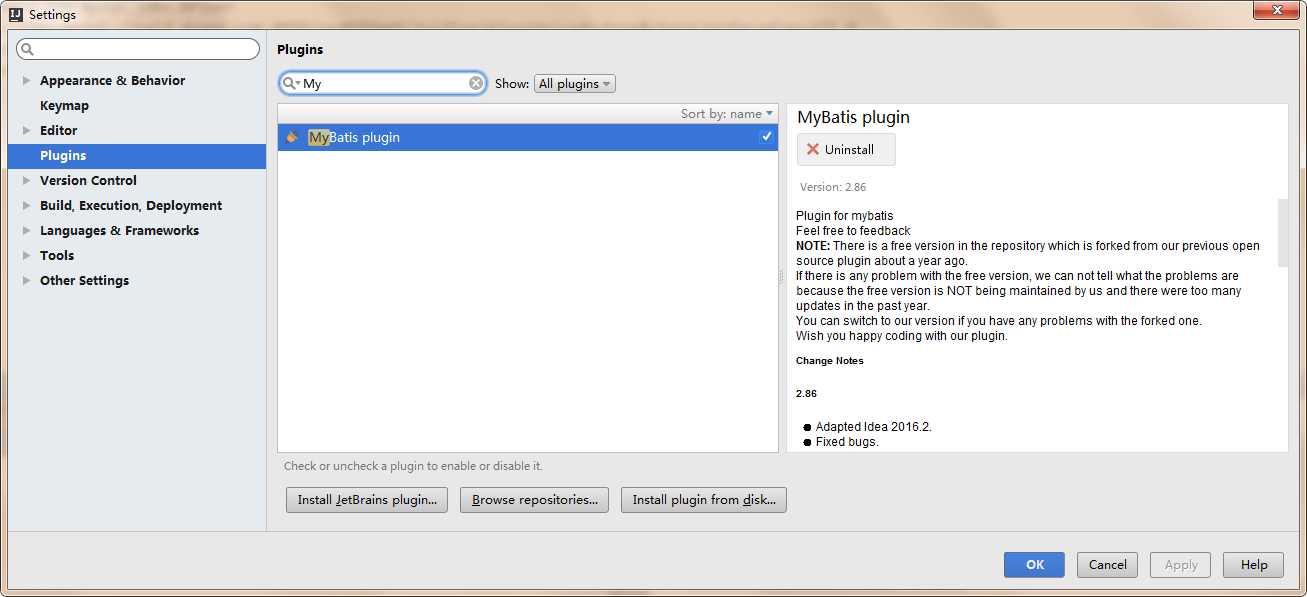1307x597 pixels.
Task: Click the plugin search magnifier icon
Action: coord(290,84)
